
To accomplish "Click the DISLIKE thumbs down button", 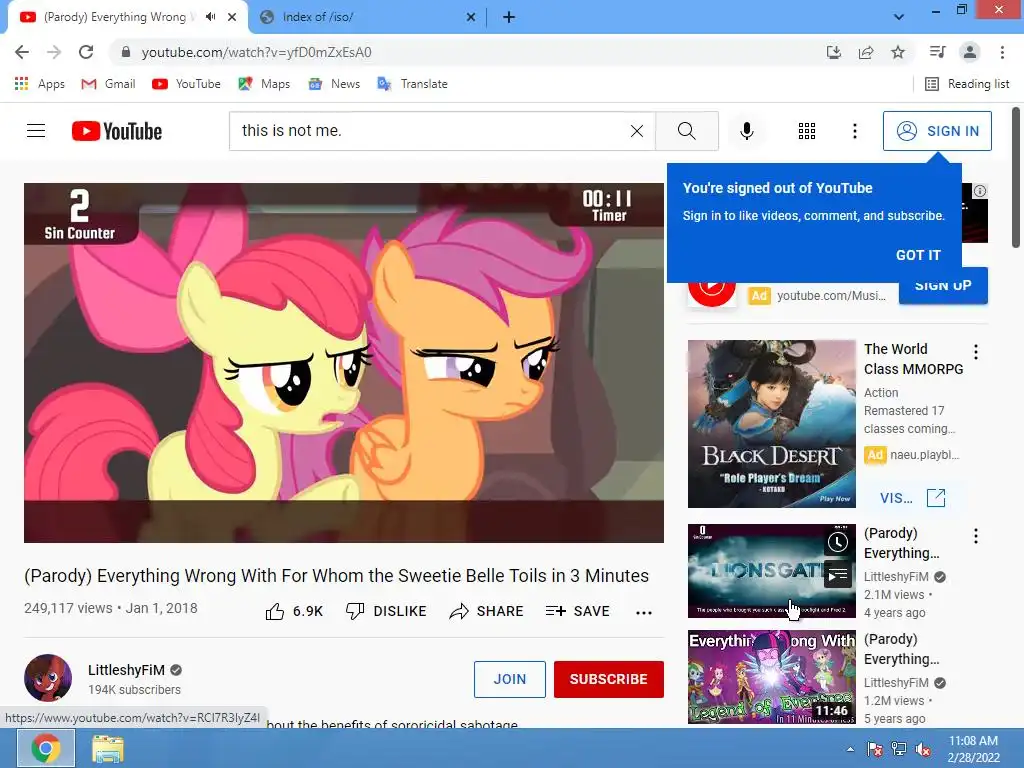I will click(x=386, y=611).
